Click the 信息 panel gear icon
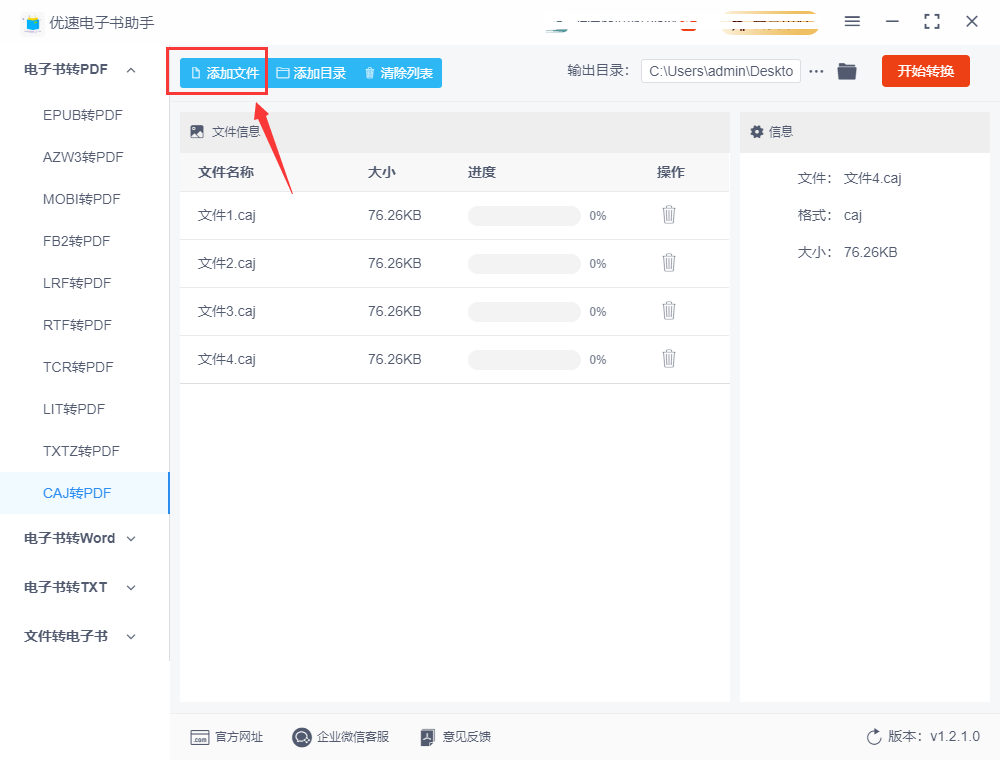This screenshot has height=760, width=1000. click(x=756, y=132)
